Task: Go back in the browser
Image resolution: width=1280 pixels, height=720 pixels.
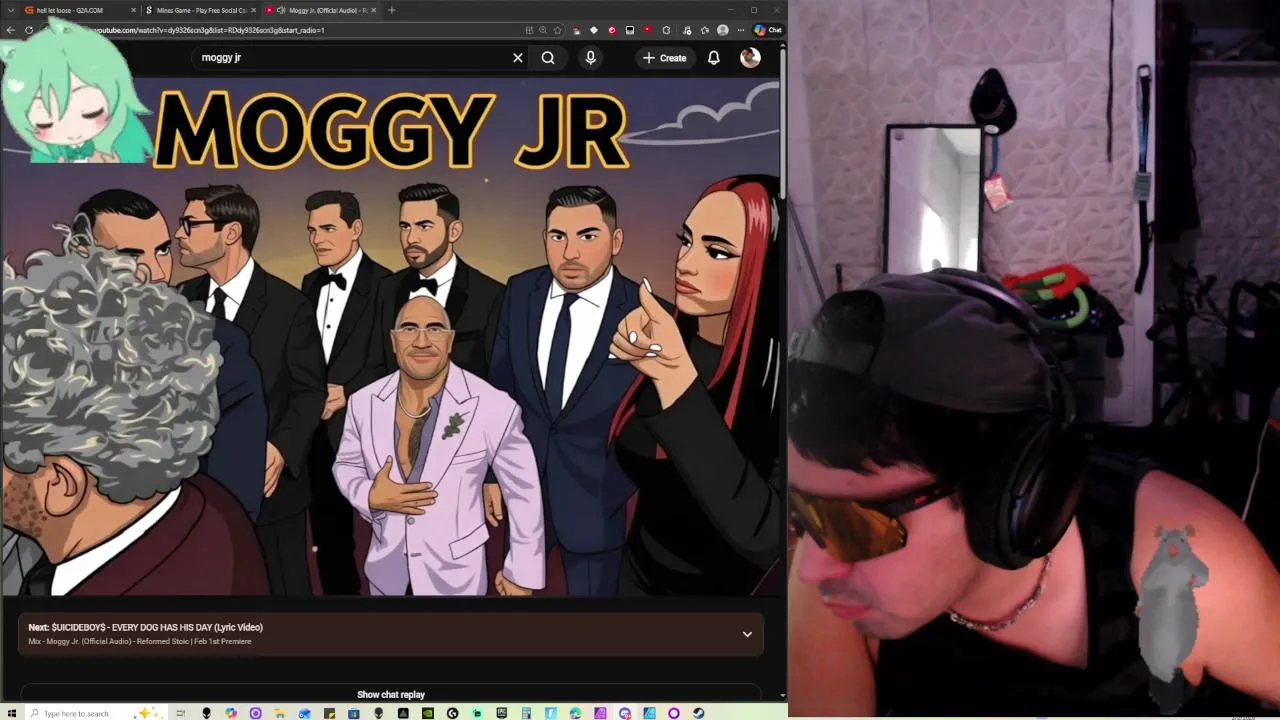Action: pos(10,30)
